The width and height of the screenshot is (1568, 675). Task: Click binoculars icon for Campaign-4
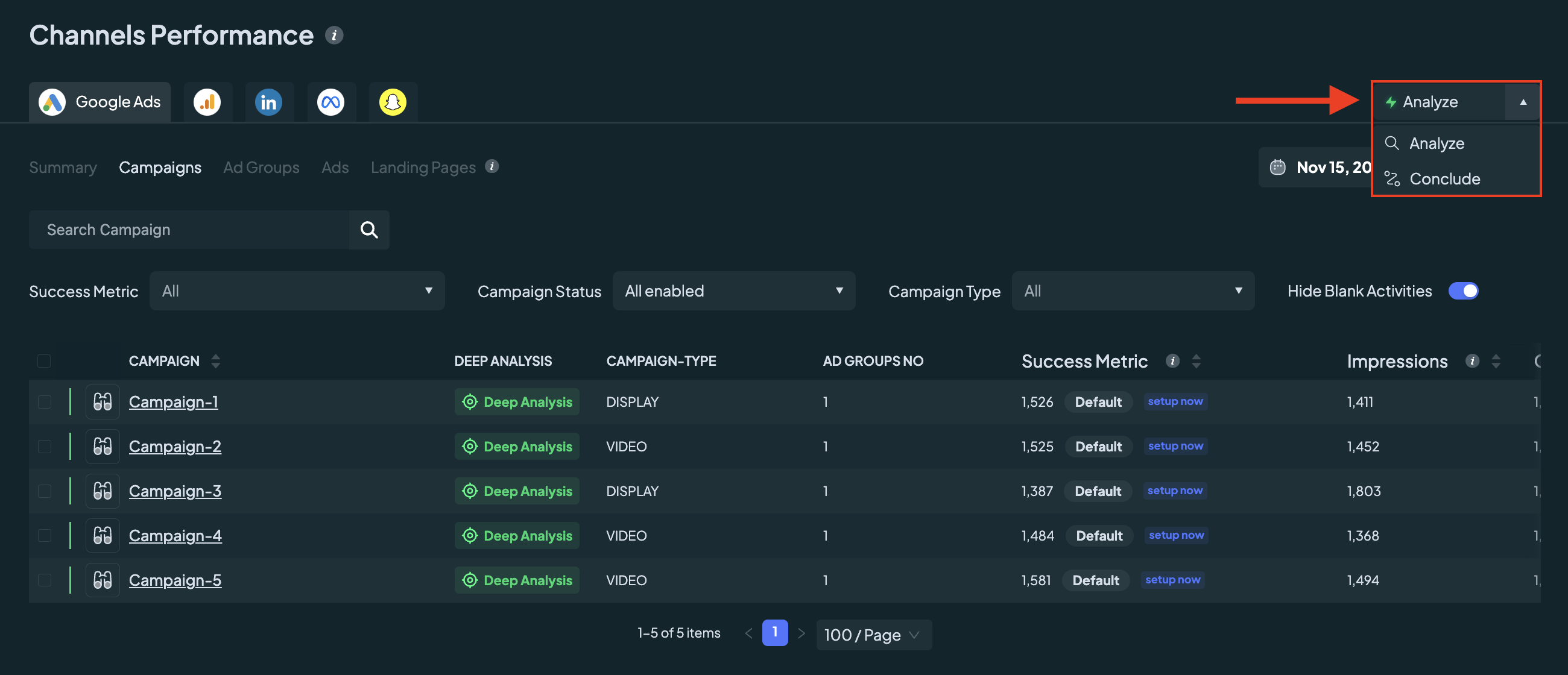click(x=103, y=536)
